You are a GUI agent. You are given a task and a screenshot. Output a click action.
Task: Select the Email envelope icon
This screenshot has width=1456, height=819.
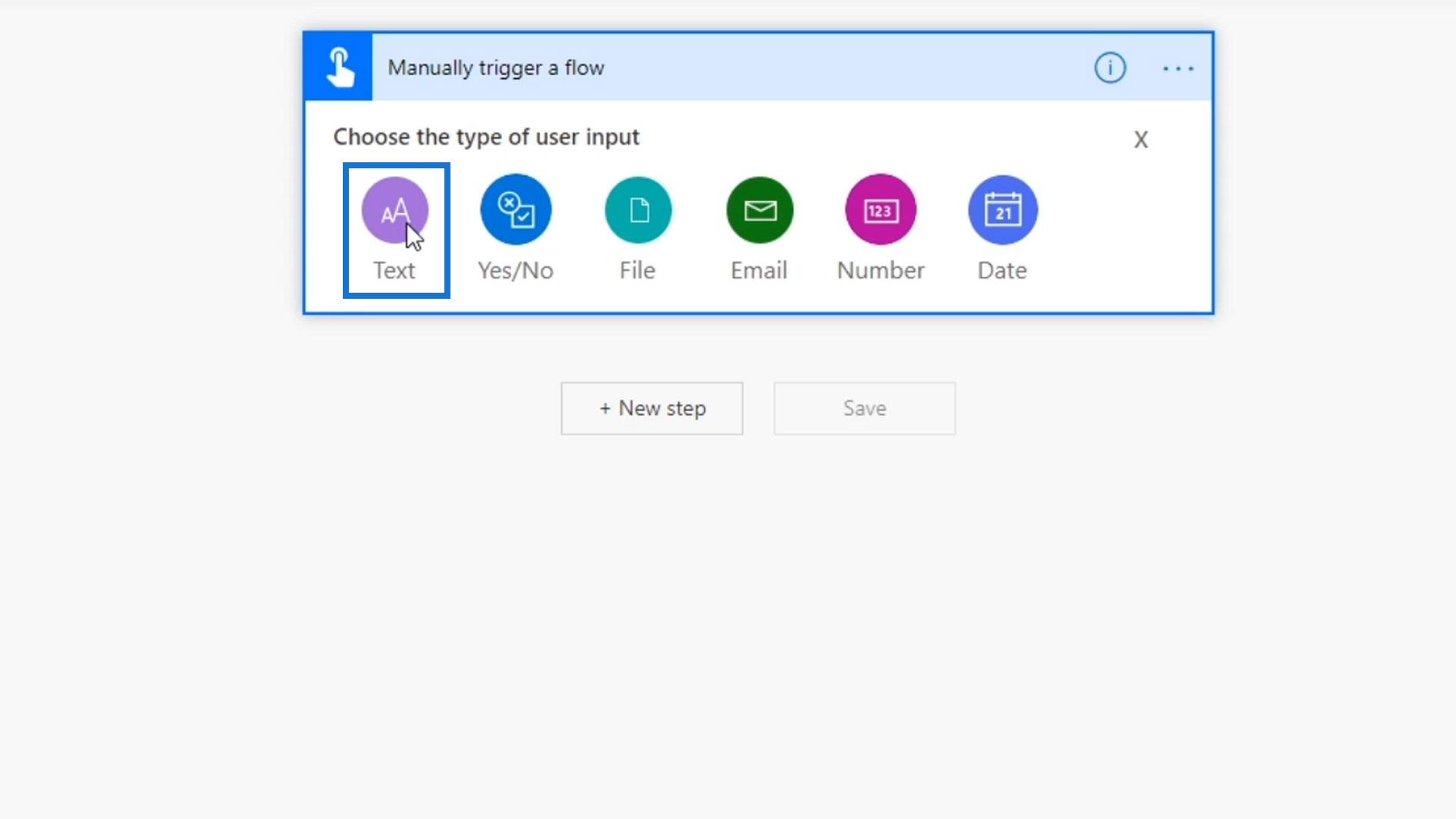(x=759, y=210)
